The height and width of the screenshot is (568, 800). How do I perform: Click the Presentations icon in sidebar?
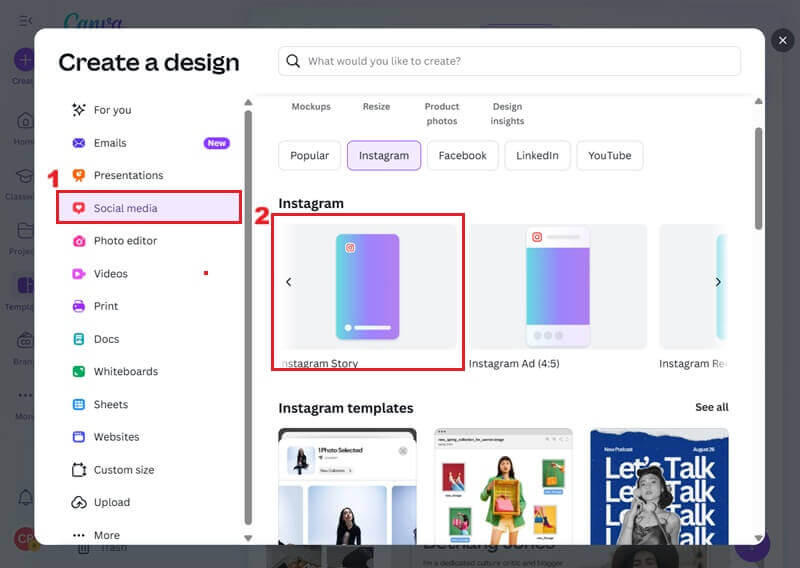[x=79, y=175]
